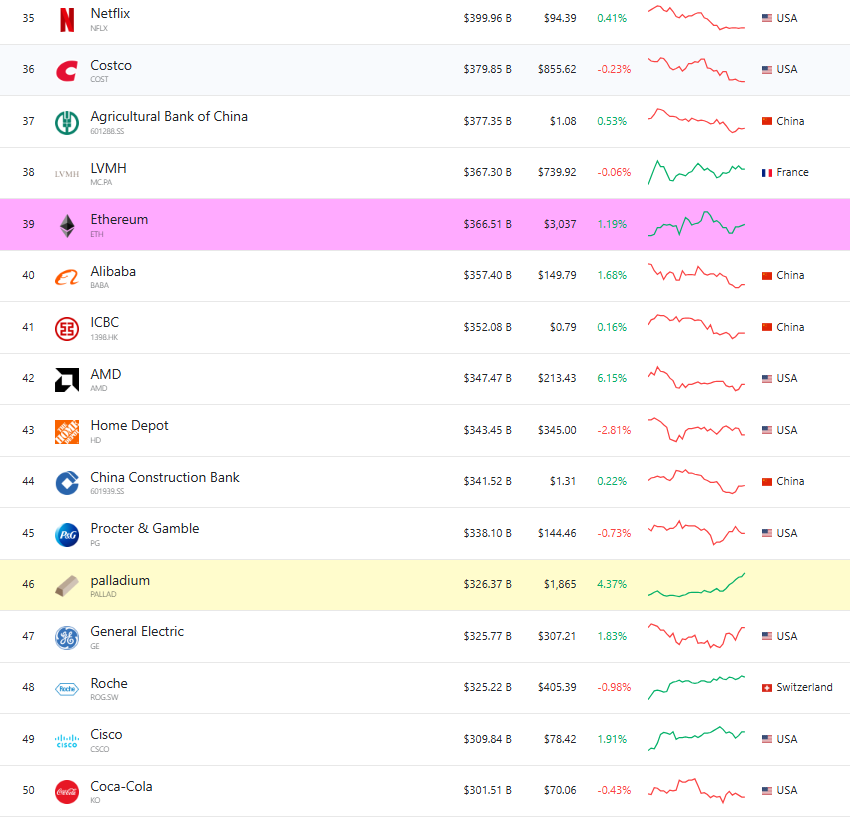The width and height of the screenshot is (851, 817).
Task: Click the Ethereum 30-day sparkline chart
Action: tap(696, 224)
